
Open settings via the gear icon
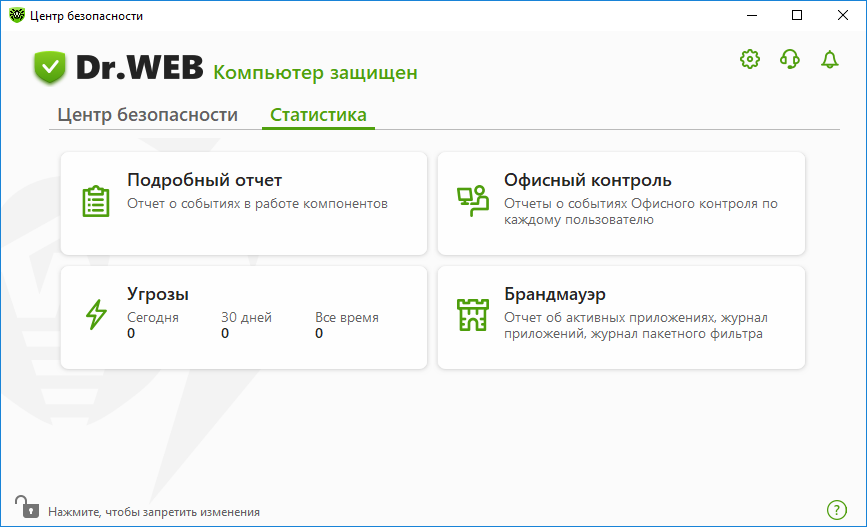[x=750, y=59]
